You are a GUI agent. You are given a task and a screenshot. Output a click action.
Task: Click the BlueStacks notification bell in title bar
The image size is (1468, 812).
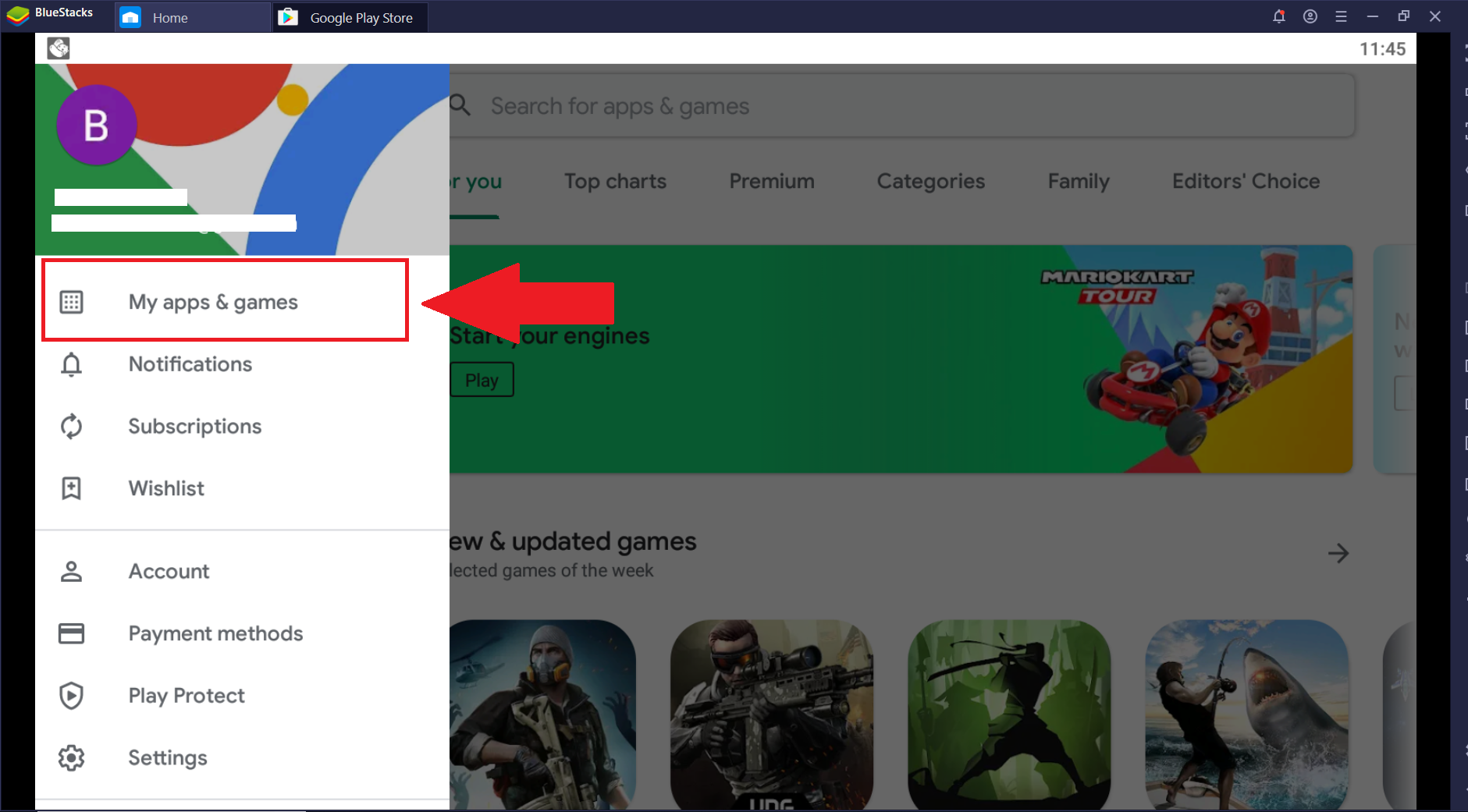click(1278, 16)
